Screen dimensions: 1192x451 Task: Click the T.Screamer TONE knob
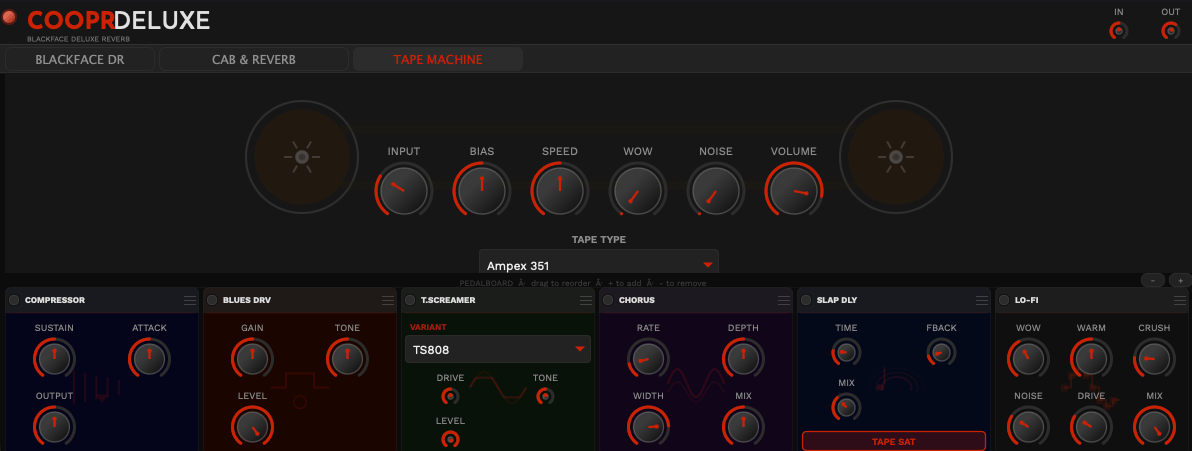point(545,396)
